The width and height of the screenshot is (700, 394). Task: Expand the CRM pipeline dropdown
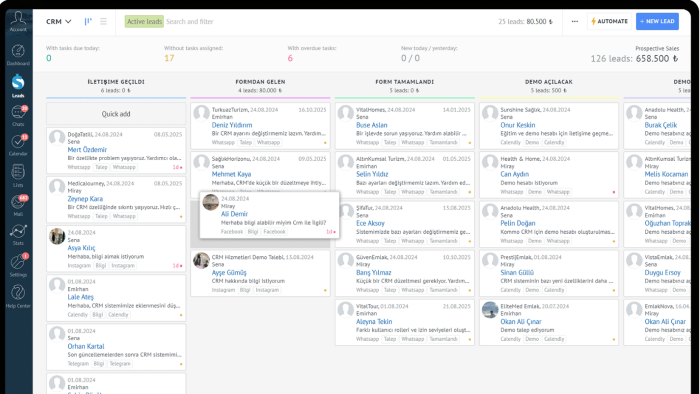tap(58, 21)
